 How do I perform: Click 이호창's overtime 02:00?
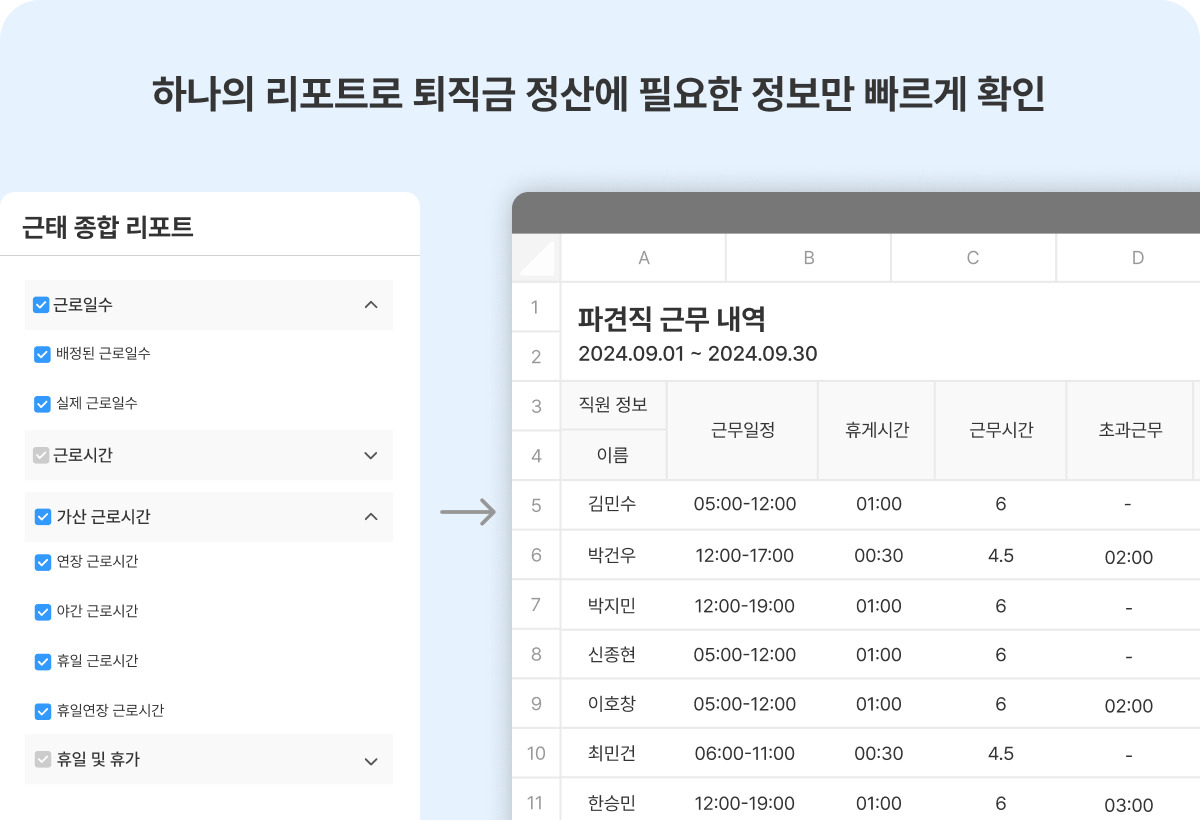1129,706
